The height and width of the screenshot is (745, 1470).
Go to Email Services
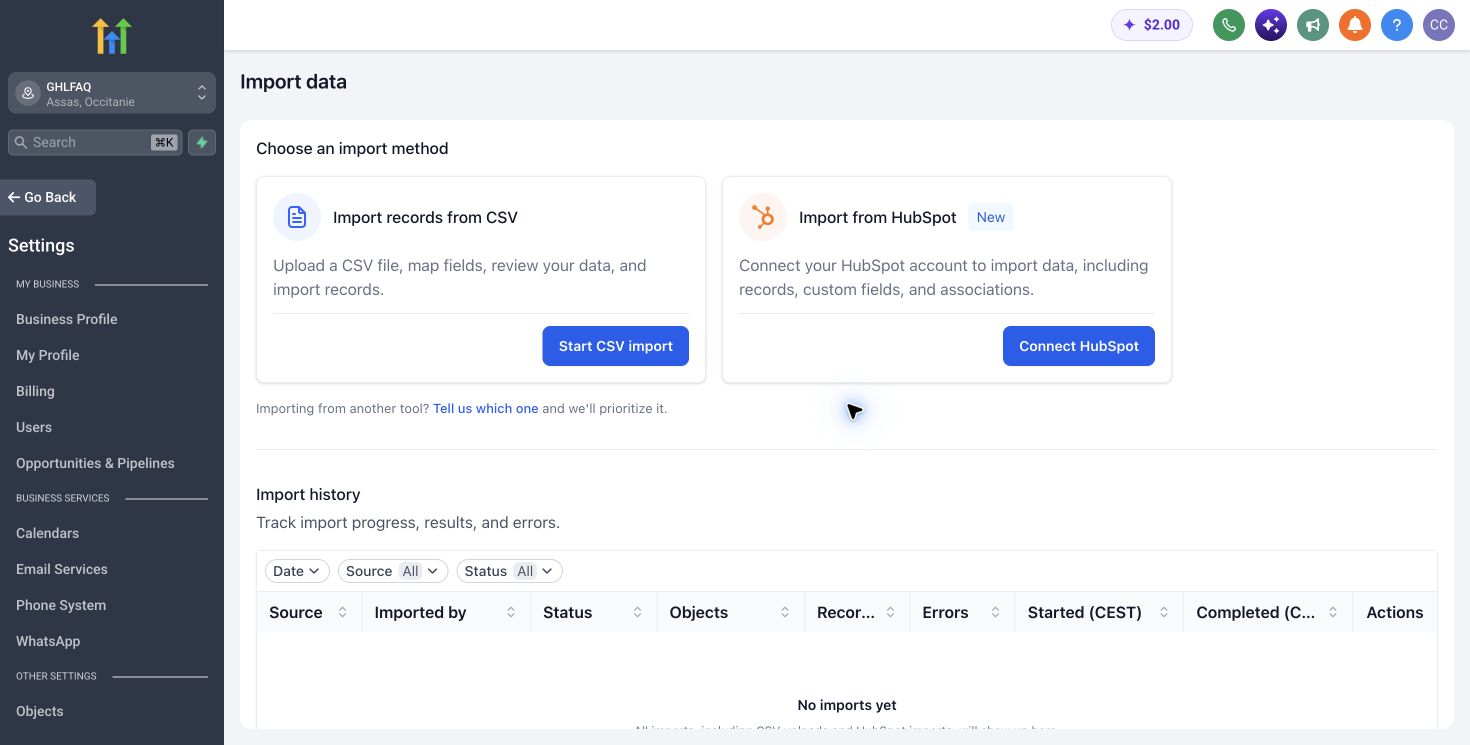(x=62, y=569)
